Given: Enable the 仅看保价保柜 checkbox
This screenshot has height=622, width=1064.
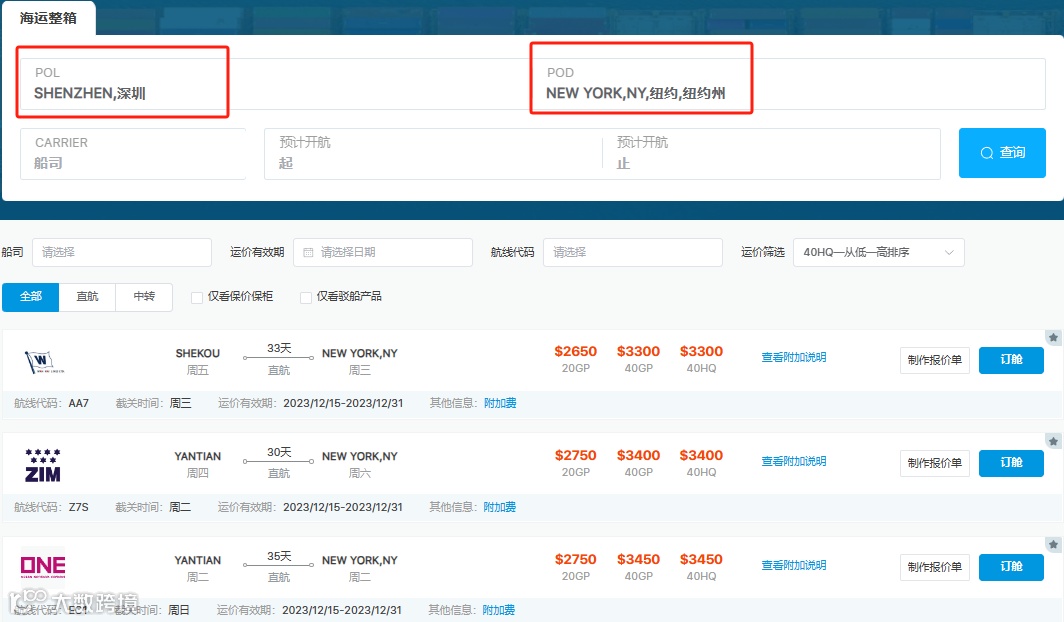Looking at the screenshot, I should [196, 297].
